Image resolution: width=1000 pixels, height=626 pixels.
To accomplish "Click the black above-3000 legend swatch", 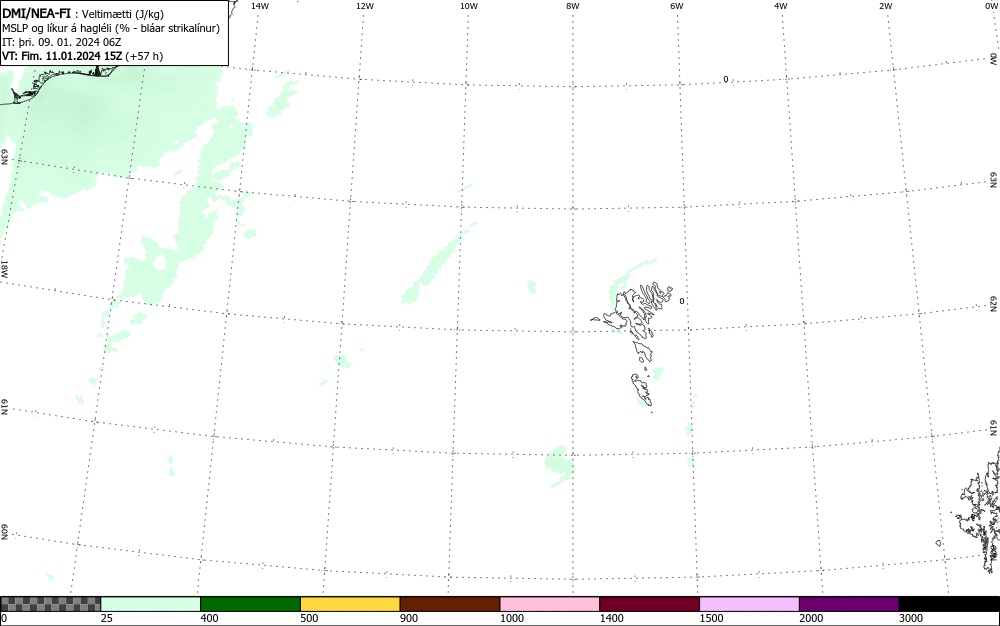I will pos(949,604).
